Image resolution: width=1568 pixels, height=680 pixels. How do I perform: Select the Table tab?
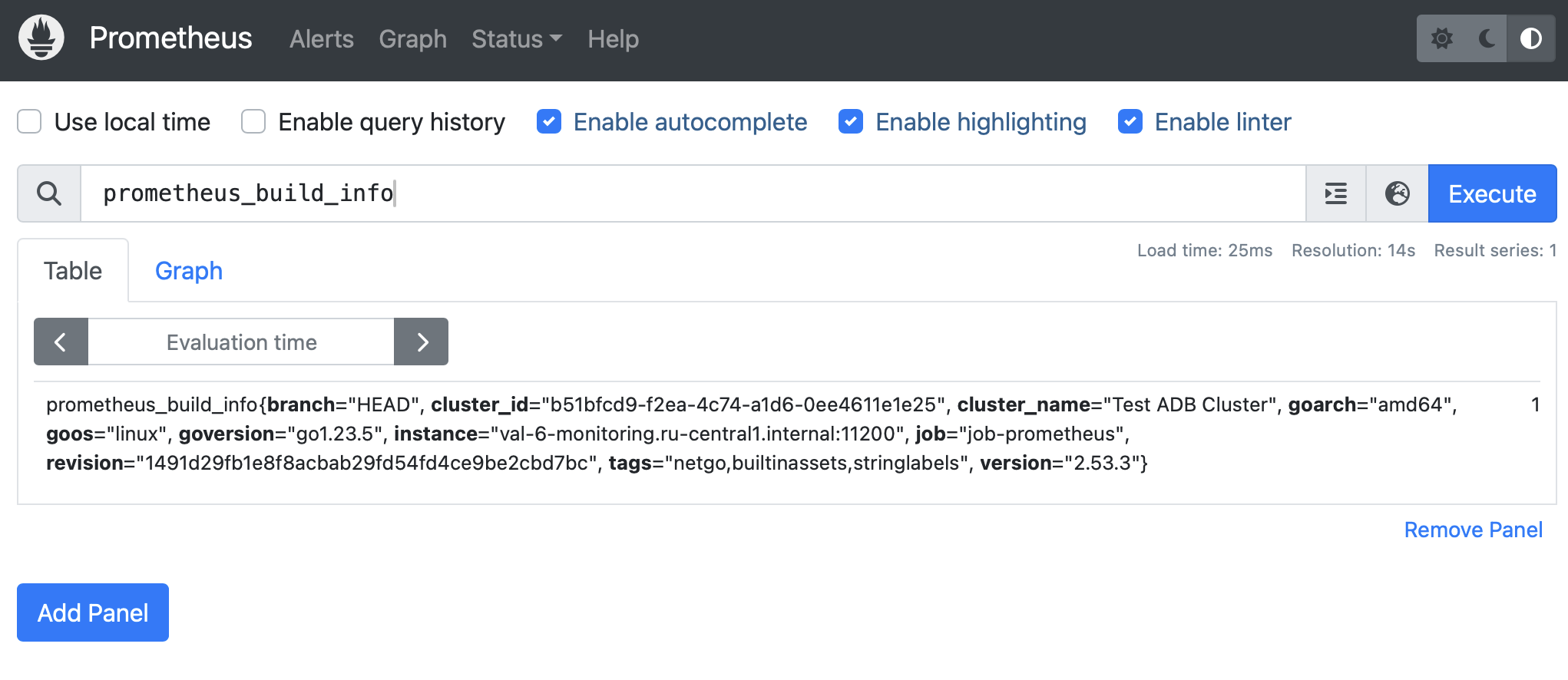[73, 271]
